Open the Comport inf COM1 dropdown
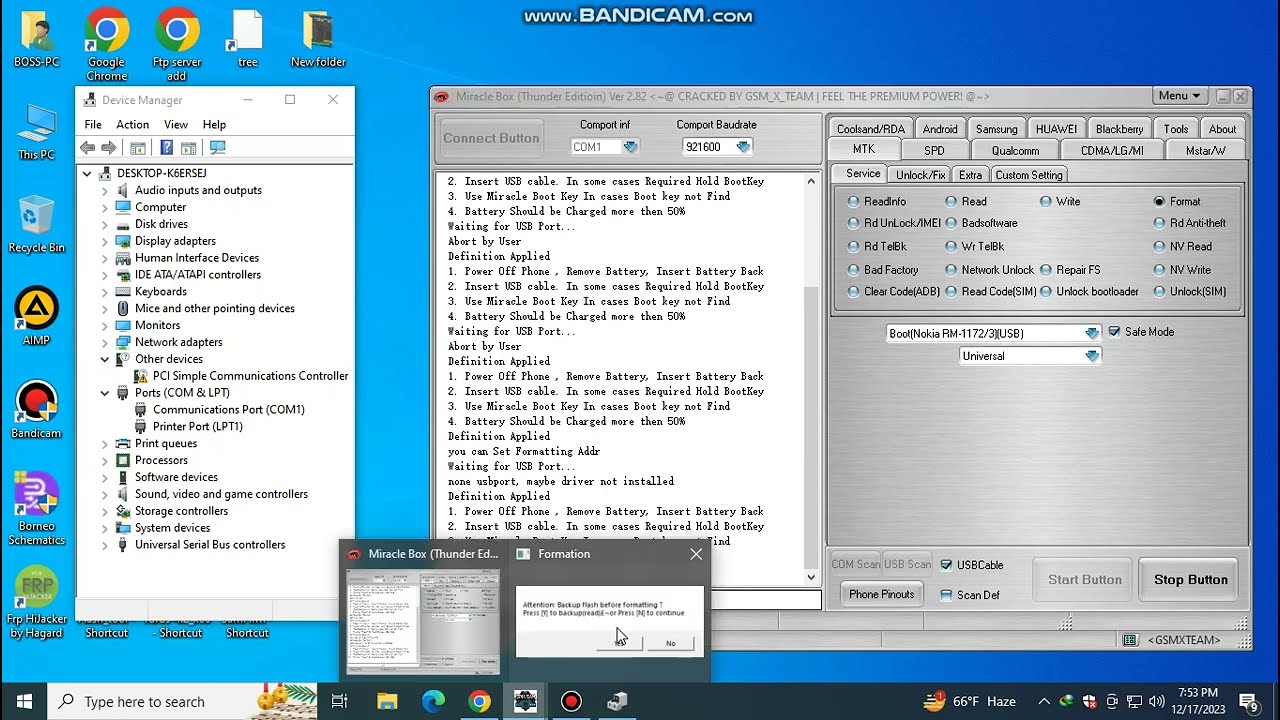The height and width of the screenshot is (720, 1280). point(630,147)
